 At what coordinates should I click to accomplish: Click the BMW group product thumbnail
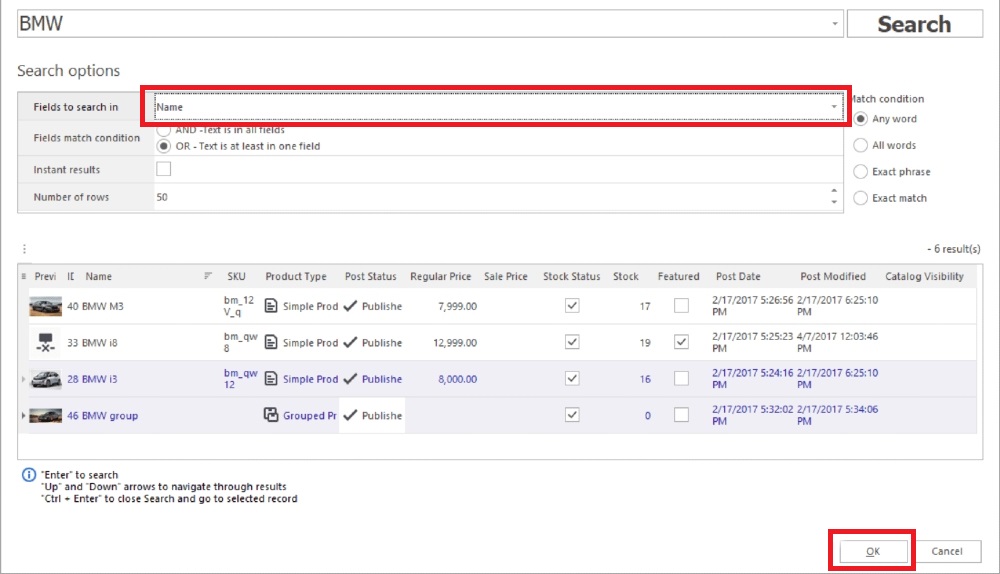(x=45, y=415)
